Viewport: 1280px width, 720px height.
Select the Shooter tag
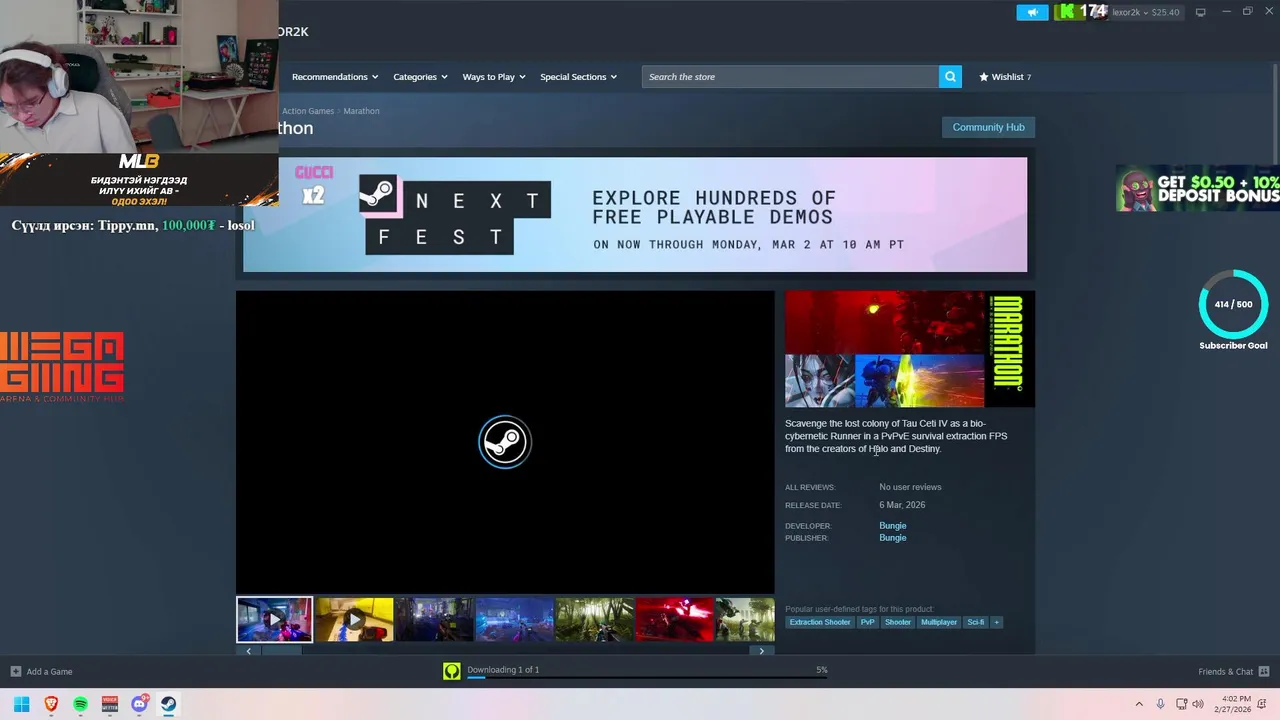(x=898, y=622)
